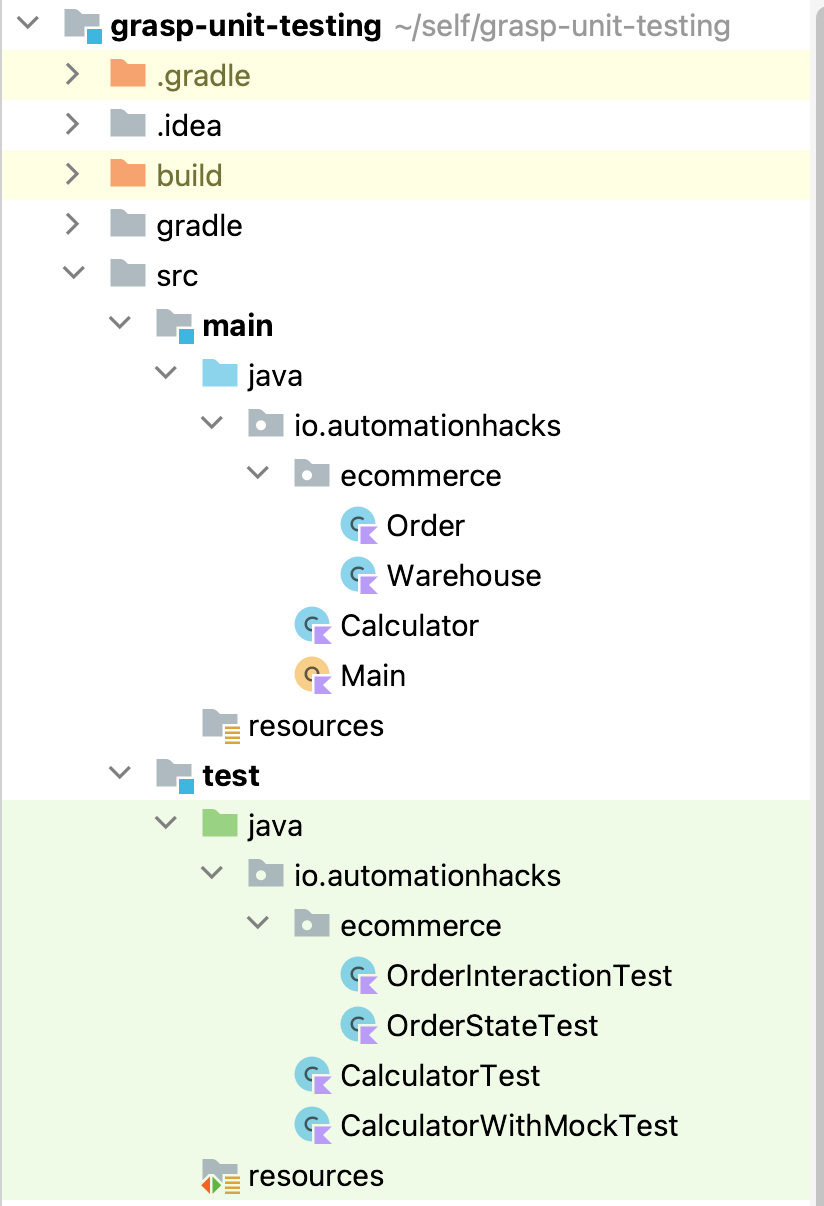Expand the .gradle folder
The width and height of the screenshot is (824, 1206).
pos(71,74)
